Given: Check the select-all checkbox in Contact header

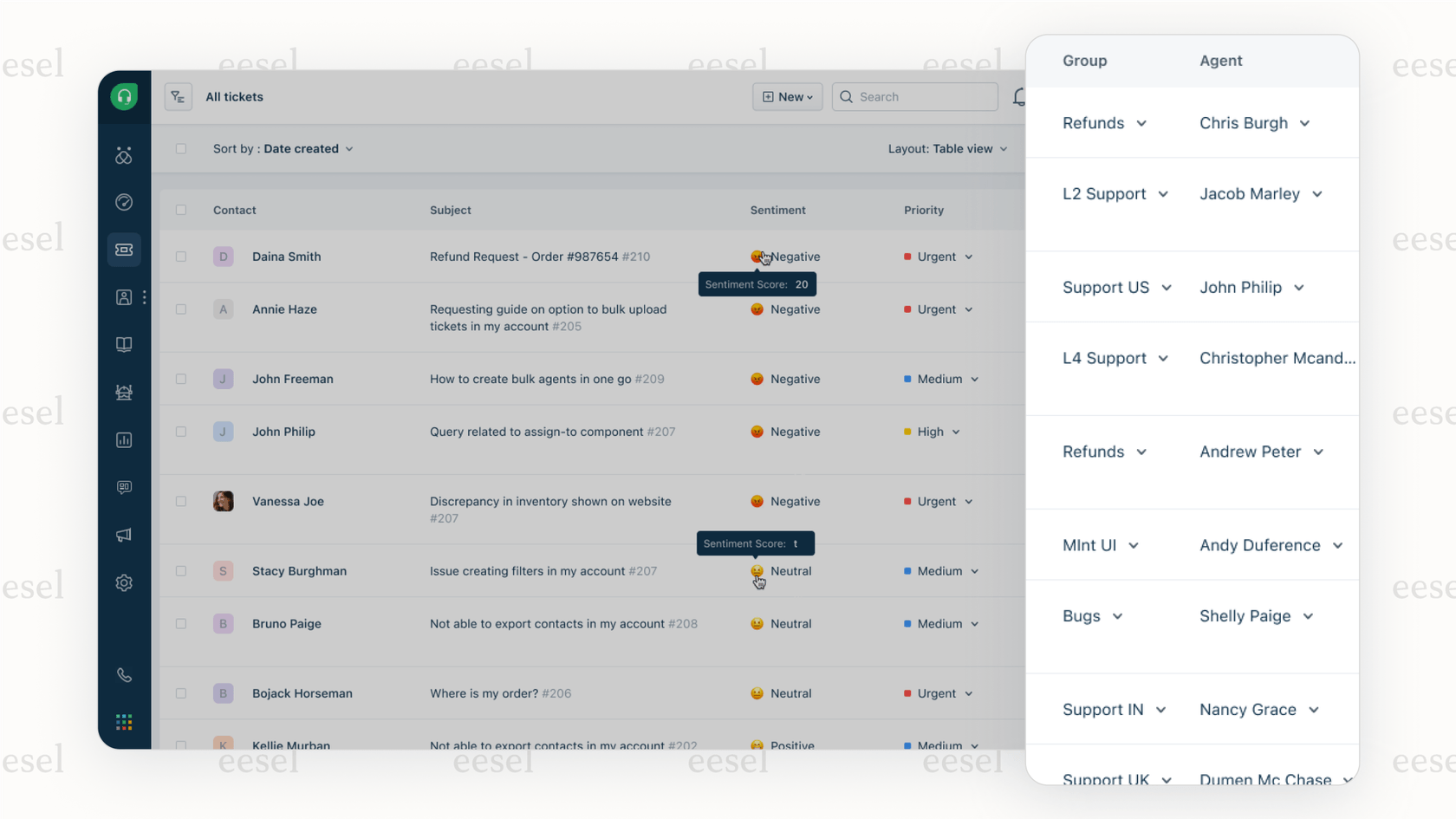Looking at the screenshot, I should click(181, 210).
